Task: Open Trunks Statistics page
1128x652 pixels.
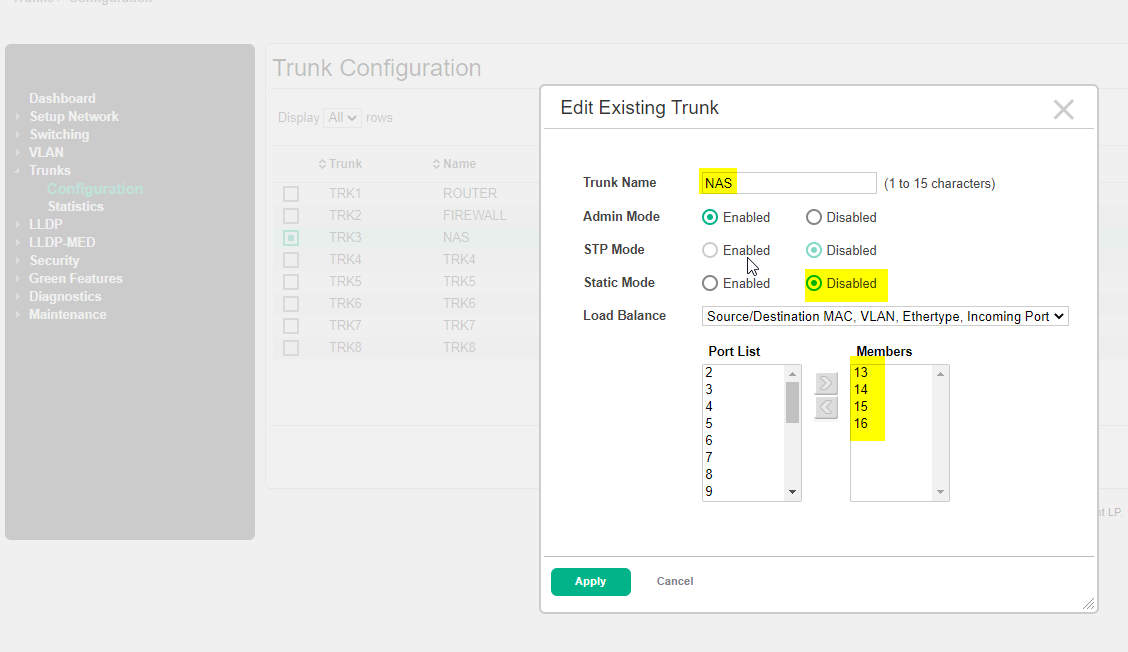Action: (x=76, y=206)
